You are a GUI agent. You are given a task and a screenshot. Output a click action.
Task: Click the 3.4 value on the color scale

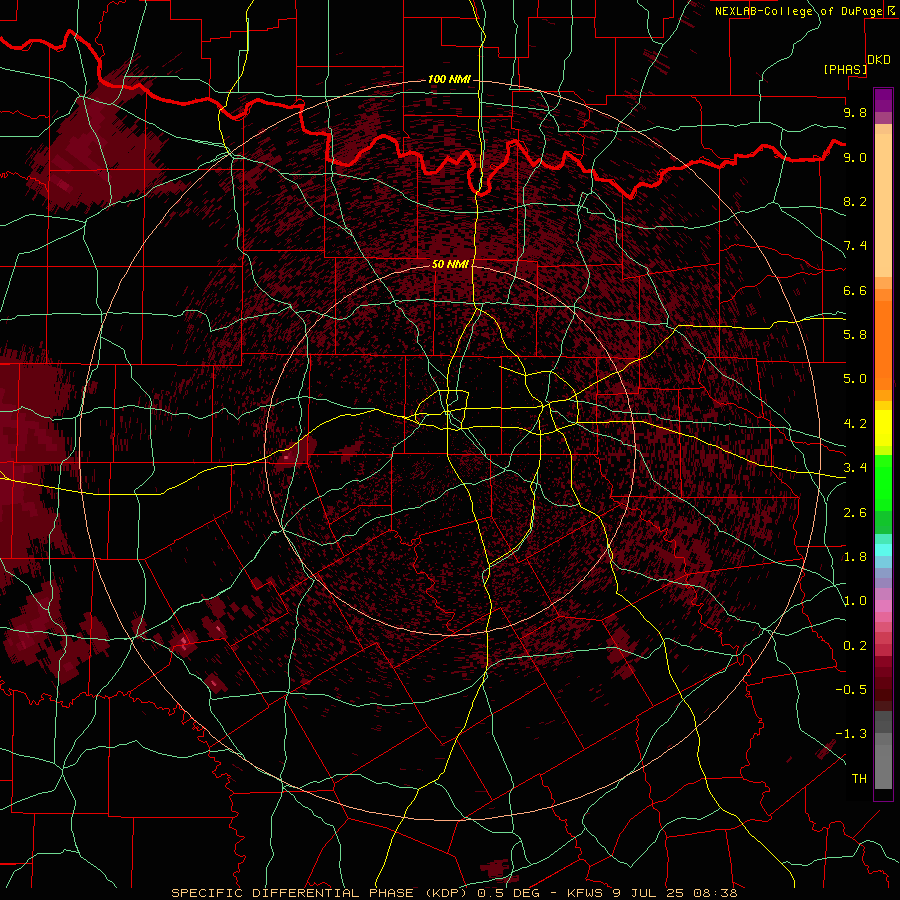855,468
